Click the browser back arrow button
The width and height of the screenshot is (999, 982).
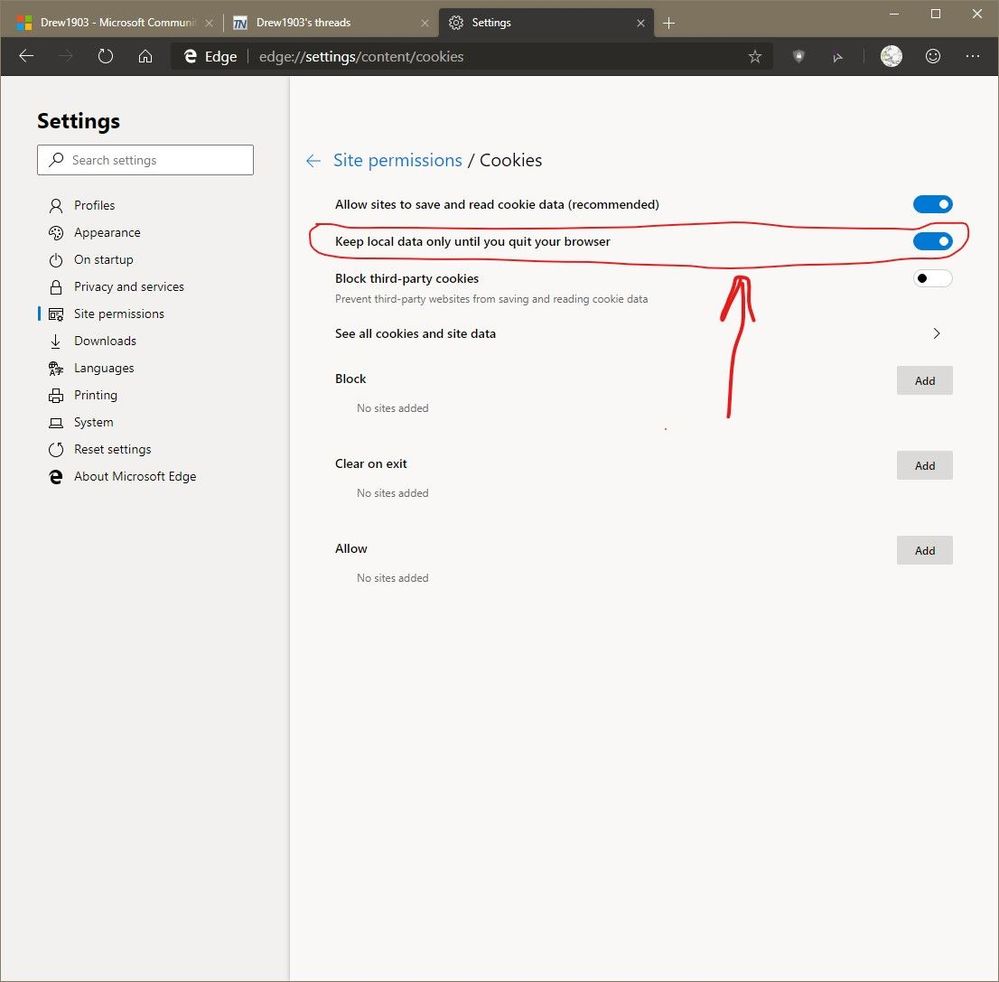pos(26,56)
